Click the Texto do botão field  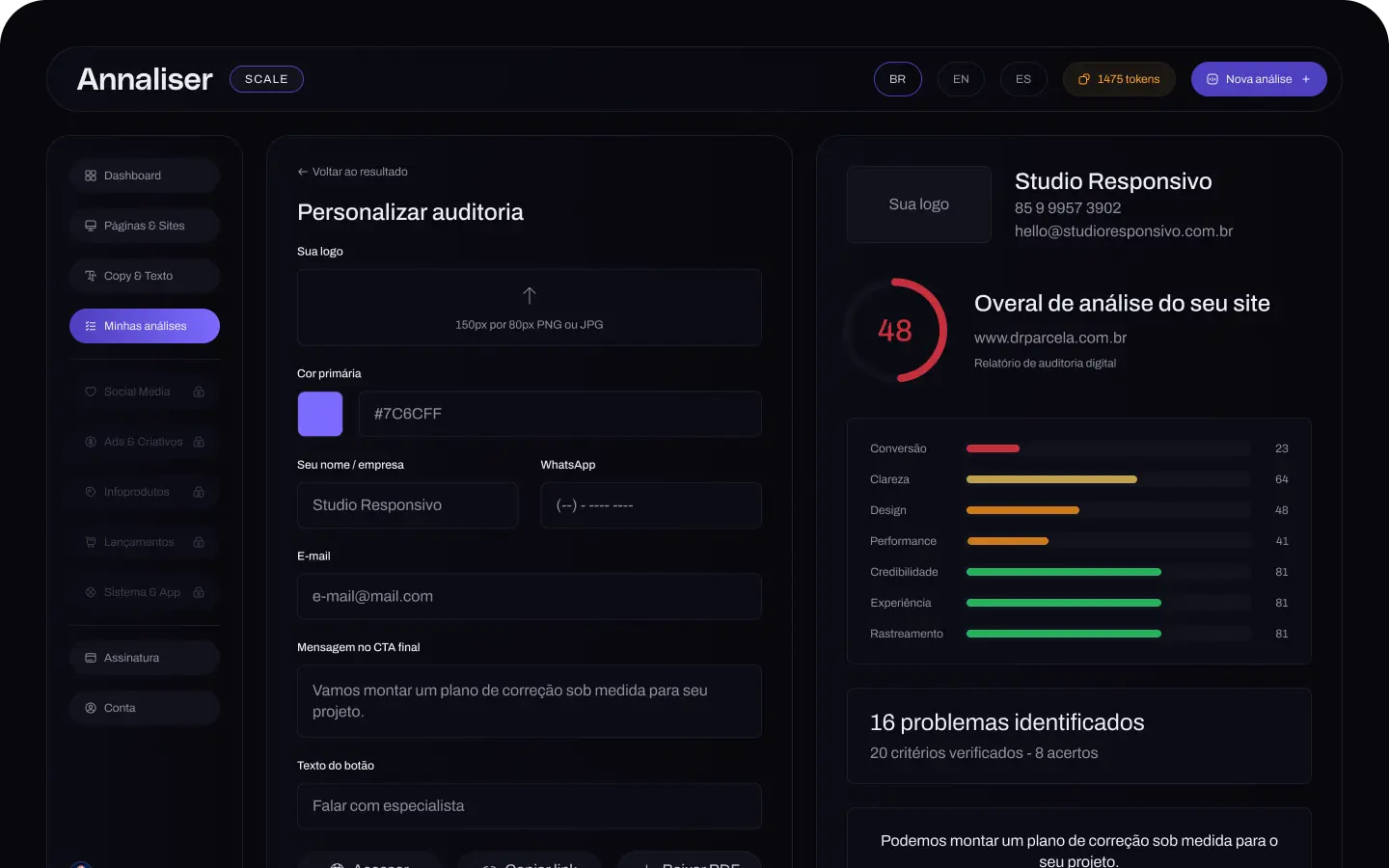[530, 806]
